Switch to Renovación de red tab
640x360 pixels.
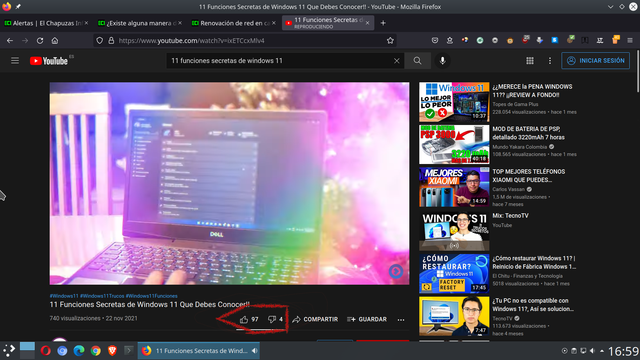[x=233, y=23]
